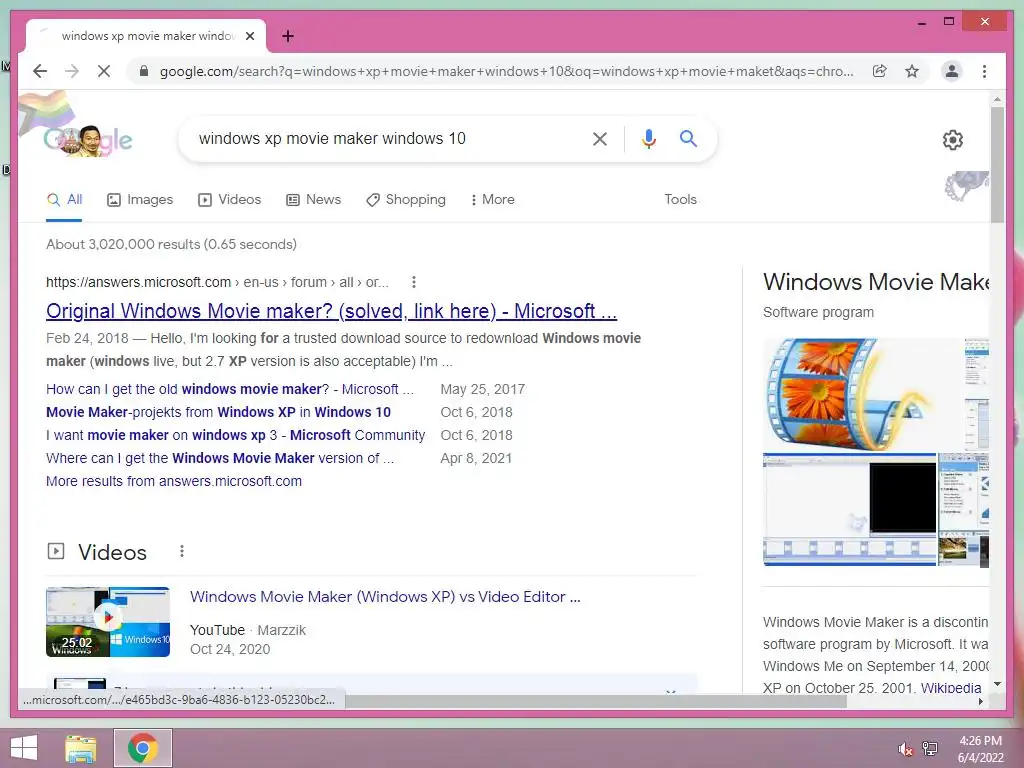The width and height of the screenshot is (1024, 768).
Task: Start voice search with microphone
Action: click(648, 138)
